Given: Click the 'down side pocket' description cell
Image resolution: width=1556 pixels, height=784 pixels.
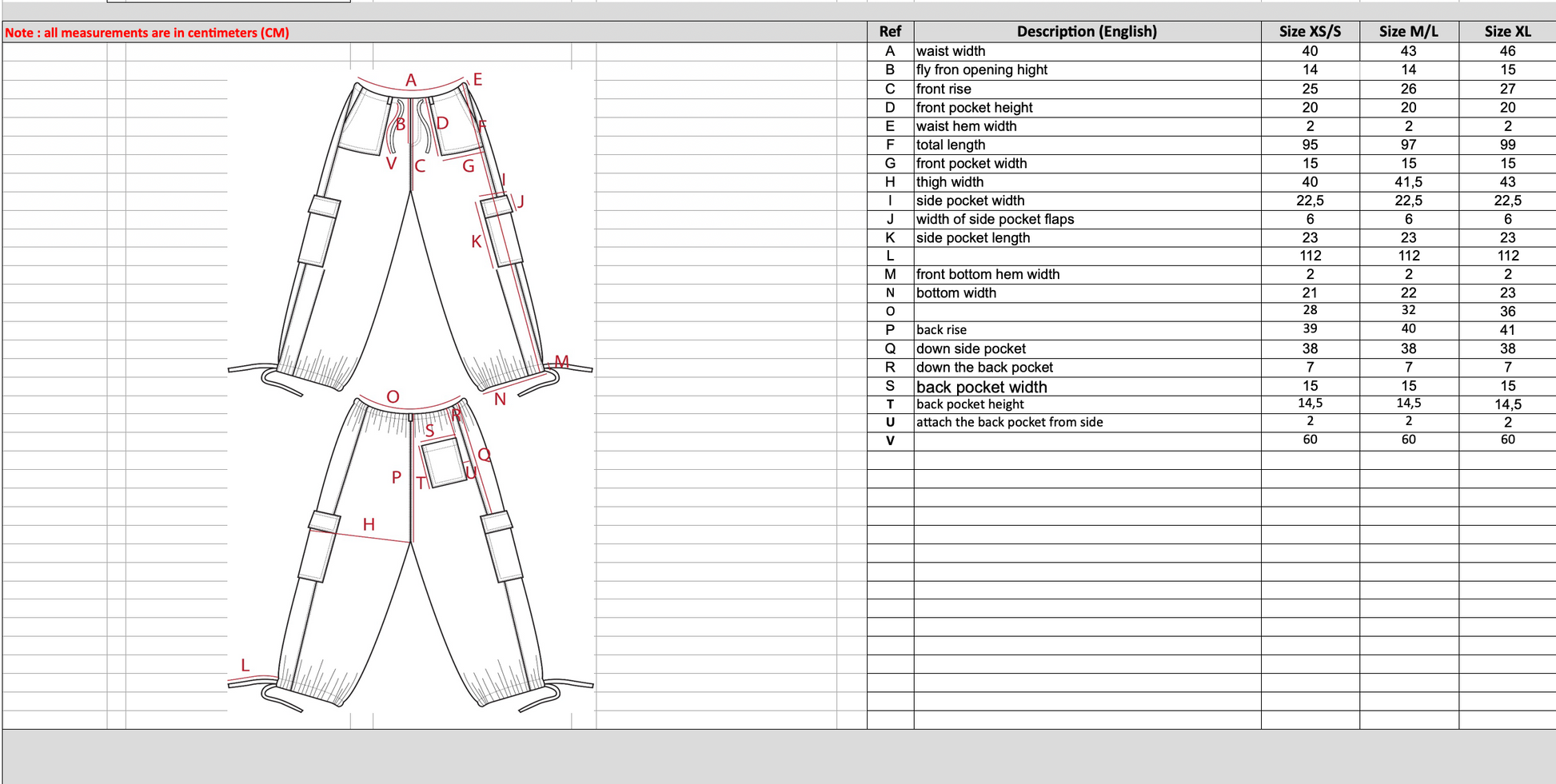Looking at the screenshot, I should pyautogui.click(x=1086, y=348).
